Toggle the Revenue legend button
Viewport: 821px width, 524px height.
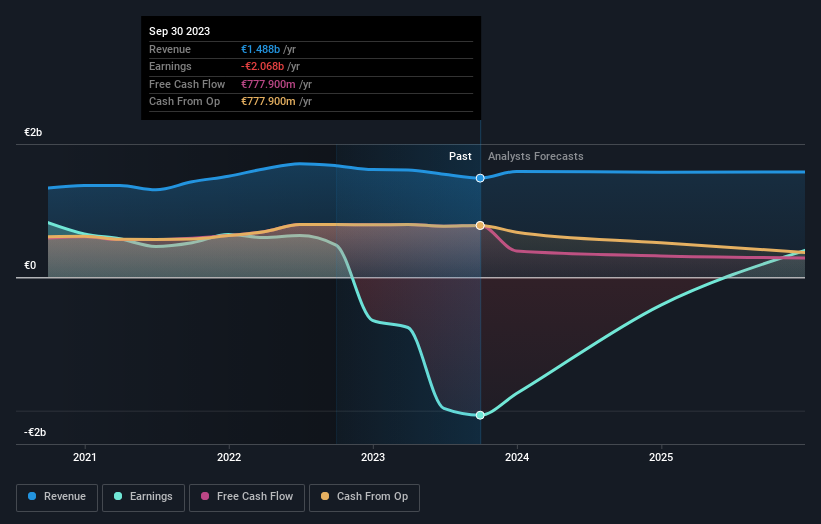[x=57, y=497]
